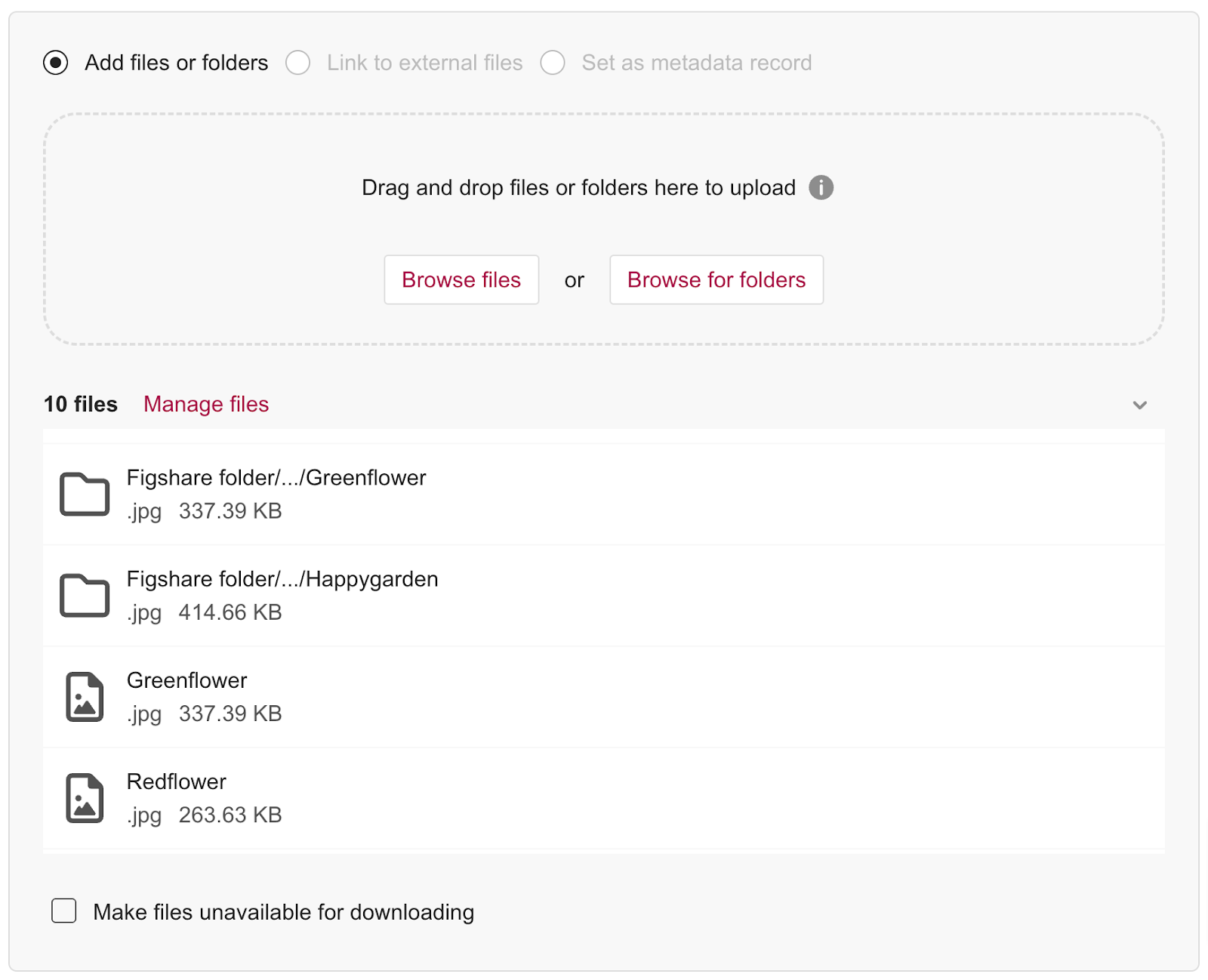1208x980 pixels.
Task: Select the Figshare folder/.../Greenflower entry name
Action: click(276, 478)
